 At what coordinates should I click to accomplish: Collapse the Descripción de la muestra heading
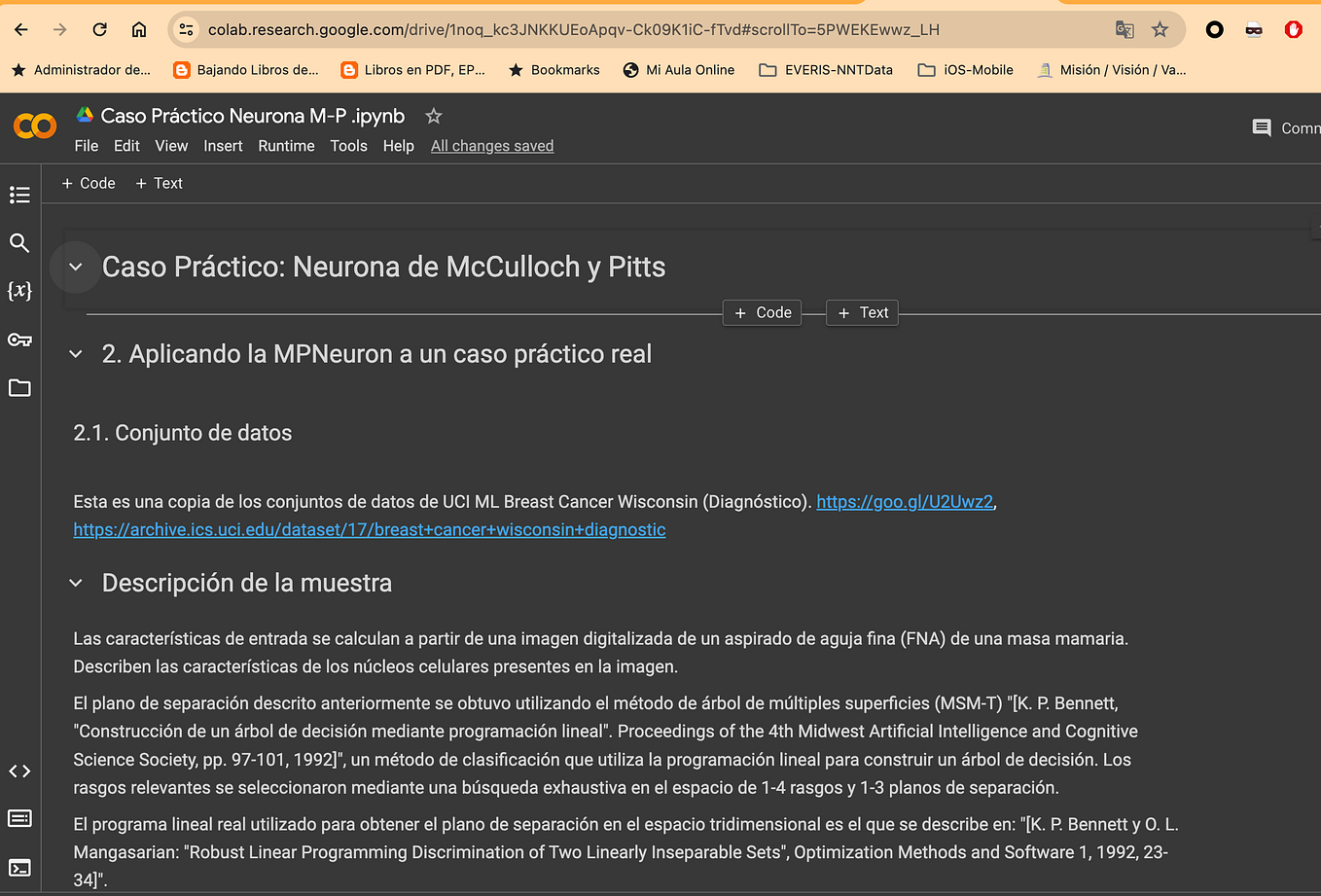(x=75, y=583)
